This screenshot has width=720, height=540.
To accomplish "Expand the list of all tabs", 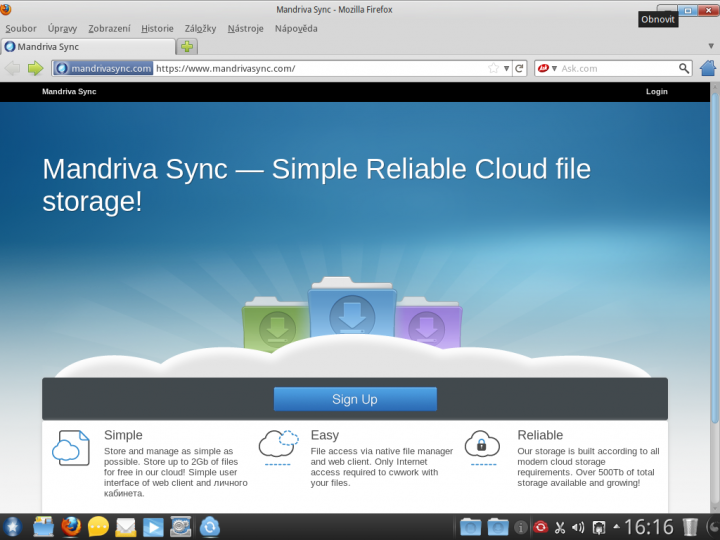I will pos(711,46).
